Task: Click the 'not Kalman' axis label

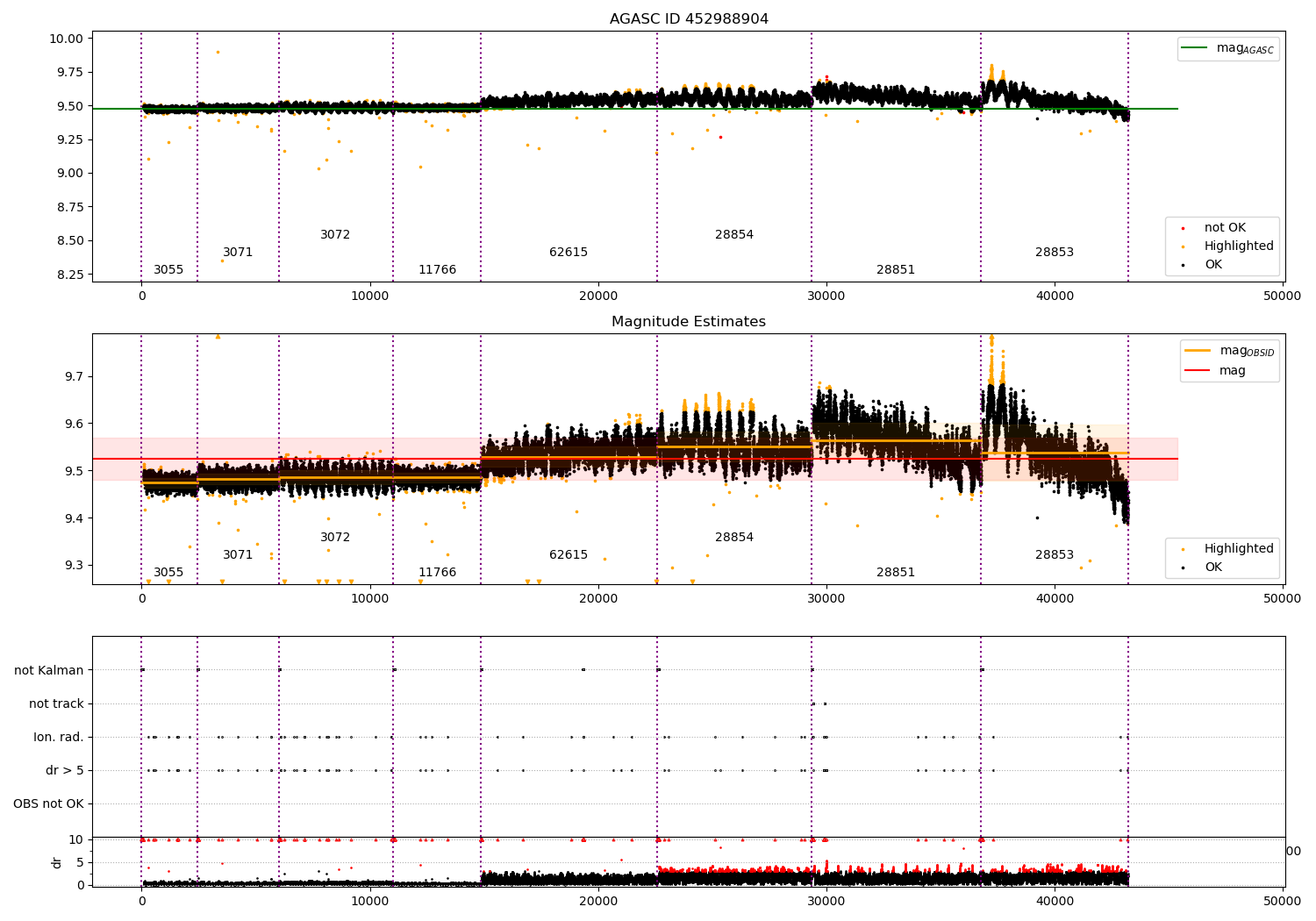Action: tap(49, 670)
